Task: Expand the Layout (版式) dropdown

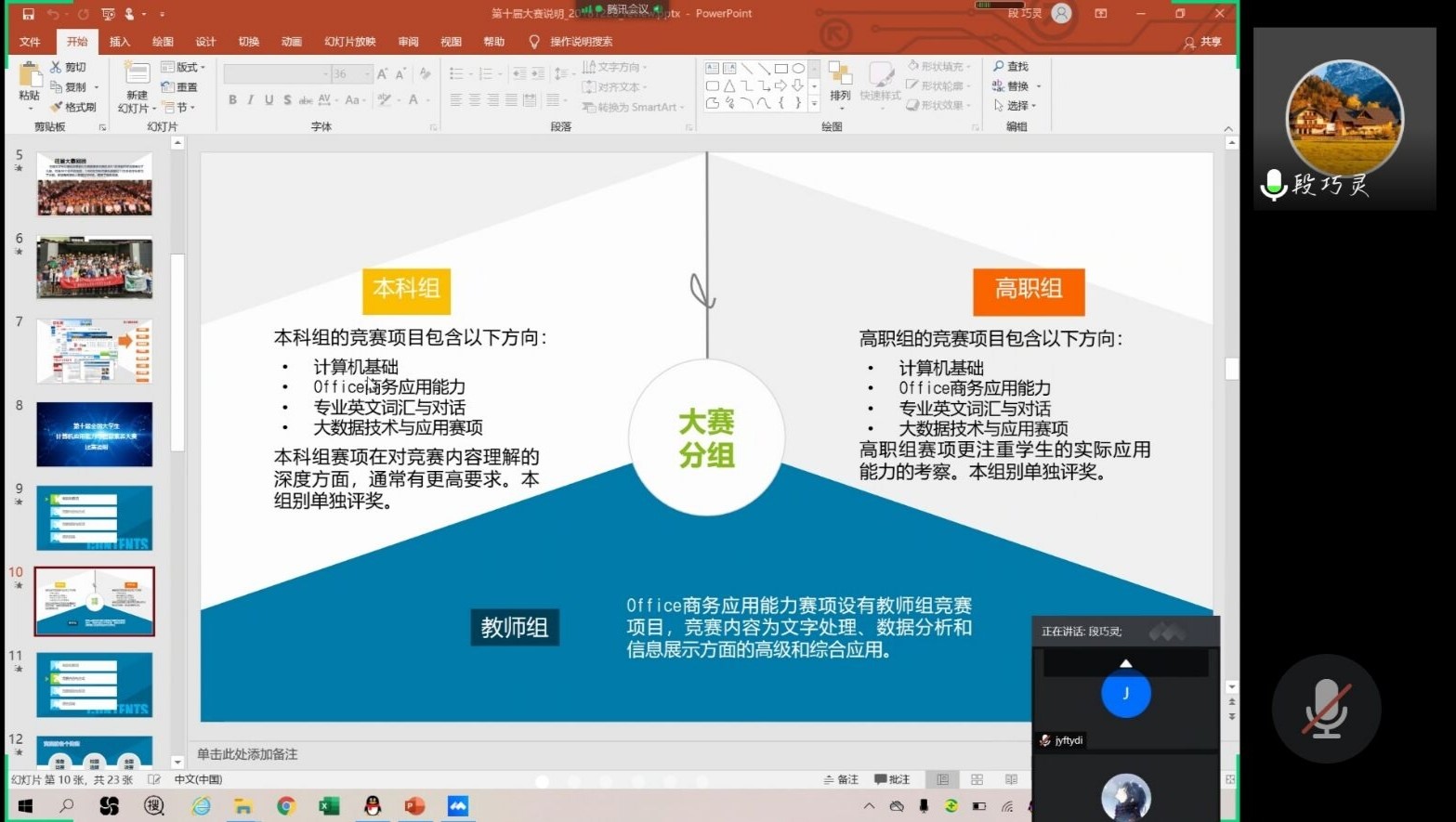Action: tap(184, 67)
